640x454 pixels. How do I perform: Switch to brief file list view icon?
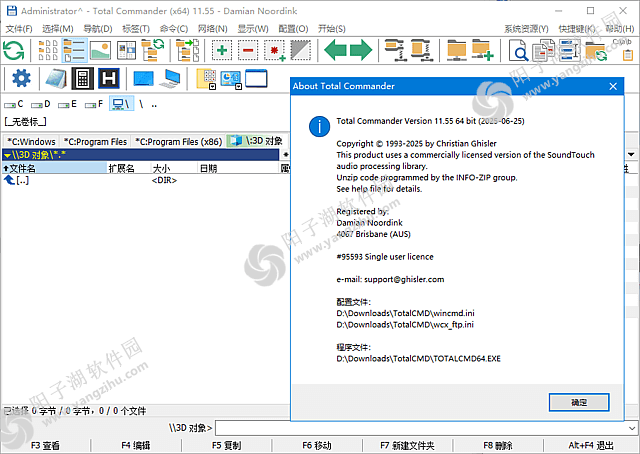[x=48, y=51]
